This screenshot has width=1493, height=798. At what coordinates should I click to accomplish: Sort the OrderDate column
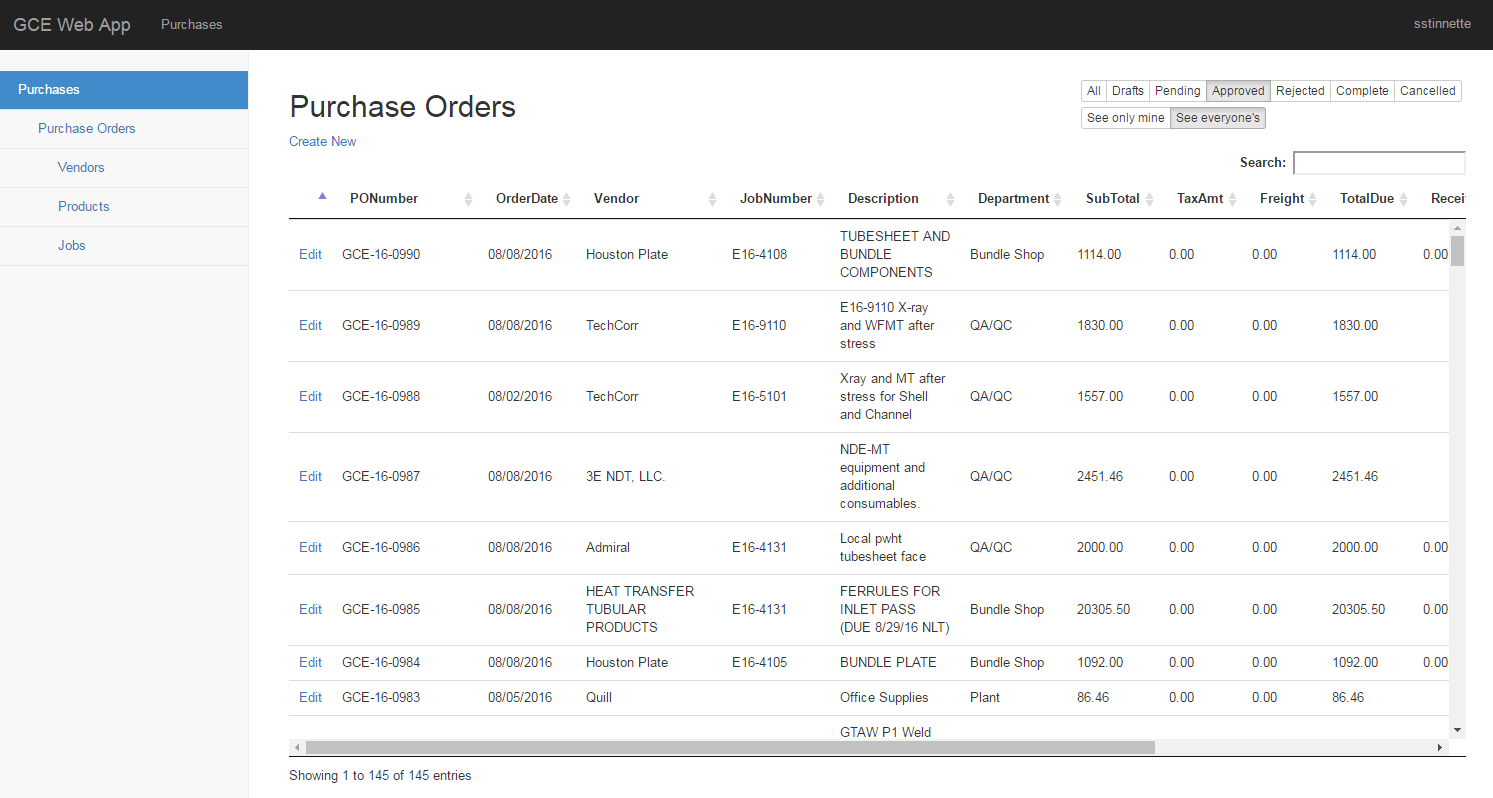568,198
